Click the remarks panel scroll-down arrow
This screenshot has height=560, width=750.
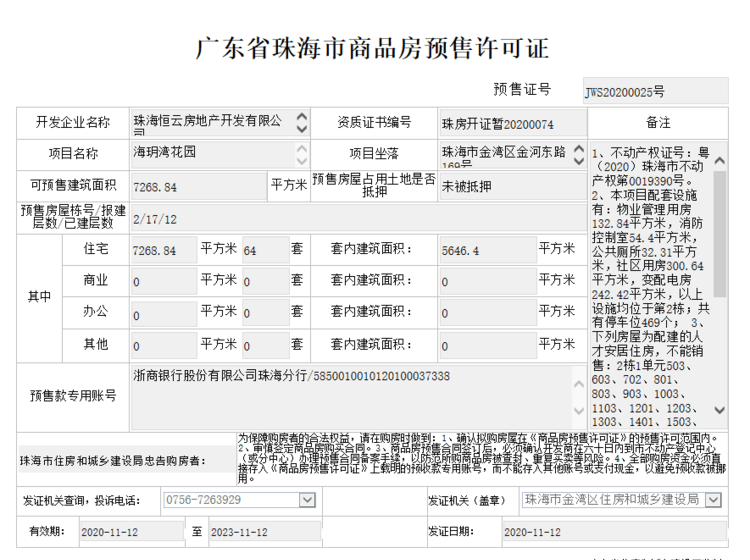coord(719,410)
